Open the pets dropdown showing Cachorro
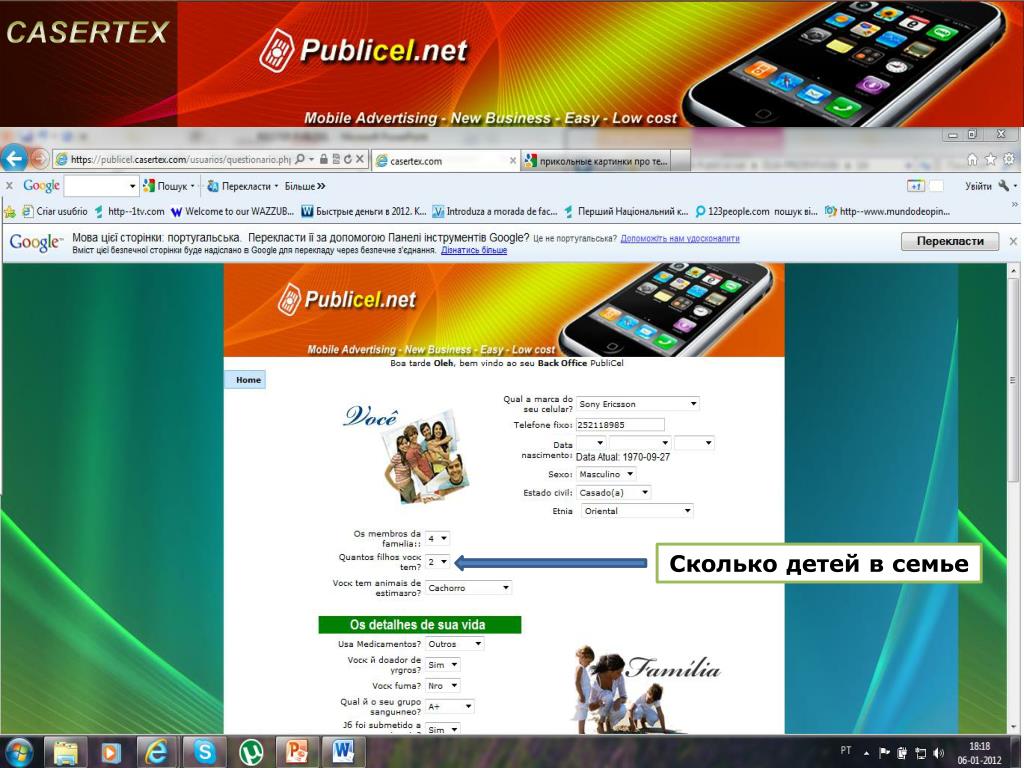 468,588
